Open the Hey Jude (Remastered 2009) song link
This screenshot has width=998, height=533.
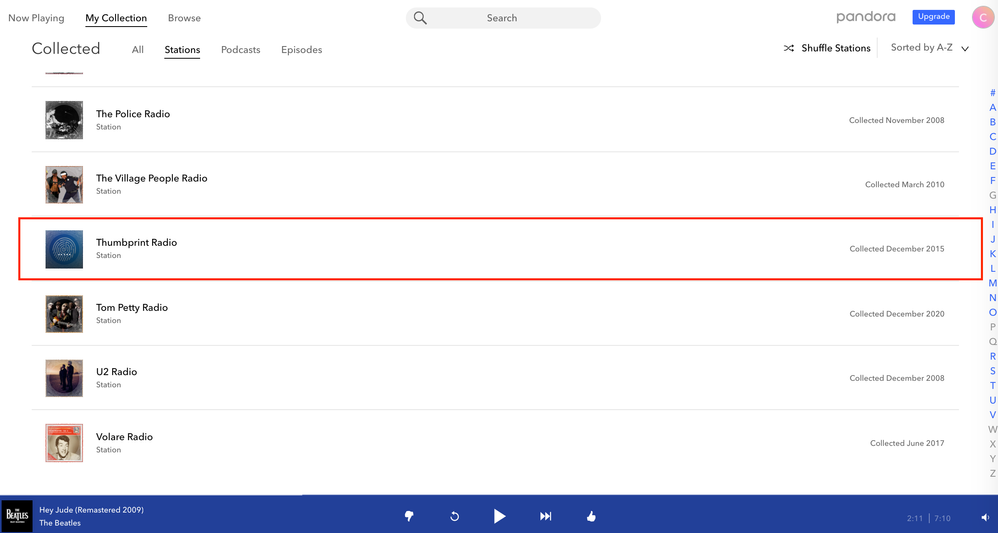(92, 509)
